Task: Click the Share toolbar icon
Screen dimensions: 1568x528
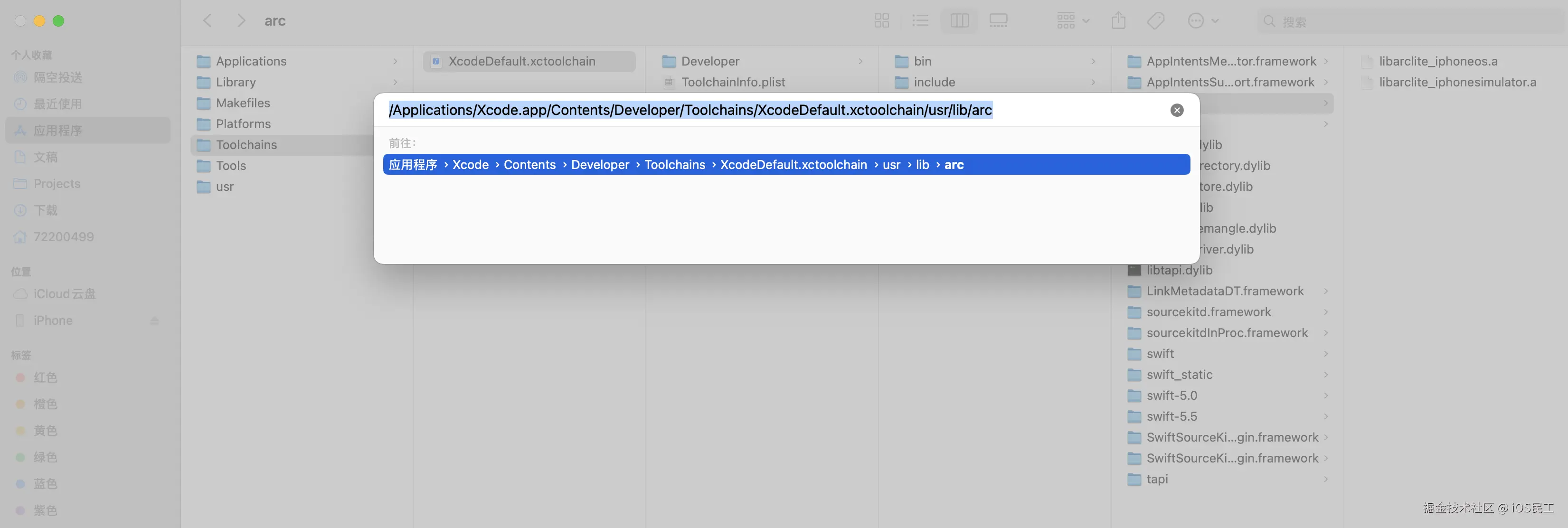Action: (x=1118, y=21)
